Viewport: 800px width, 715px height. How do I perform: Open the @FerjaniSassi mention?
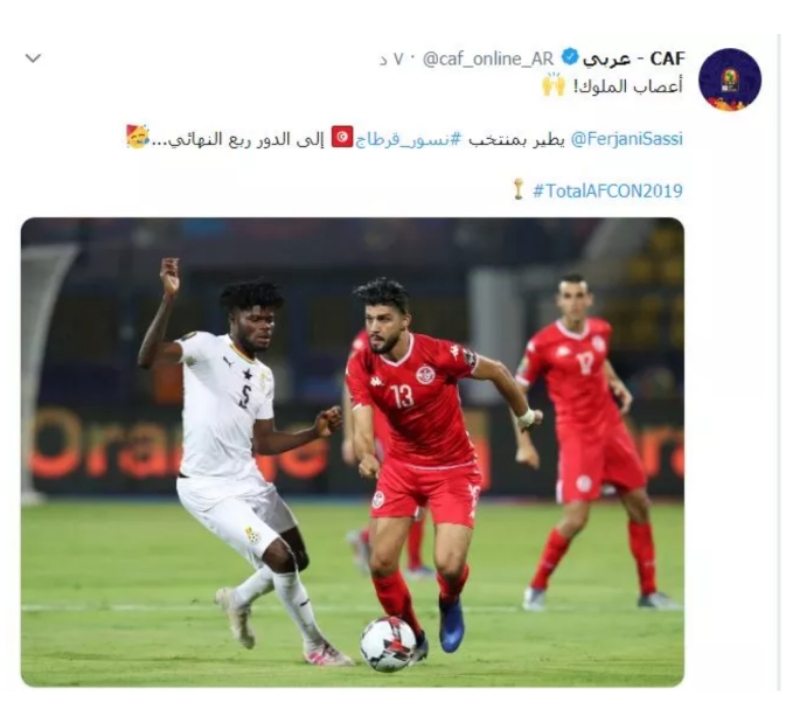click(x=626, y=139)
